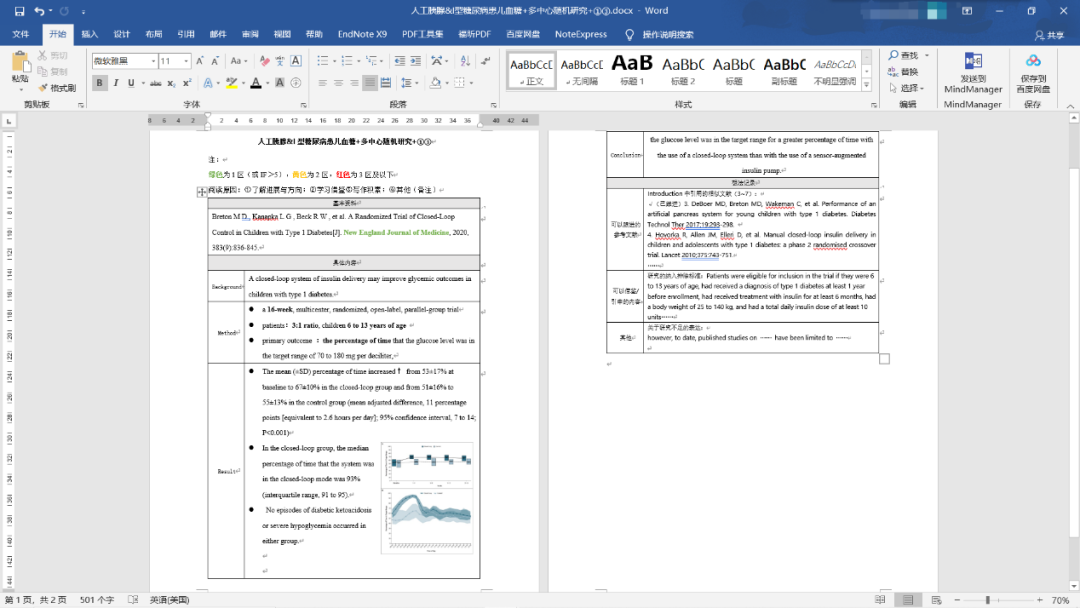Click the character border A icon
Image resolution: width=1080 pixels, height=608 pixels.
click(296, 61)
